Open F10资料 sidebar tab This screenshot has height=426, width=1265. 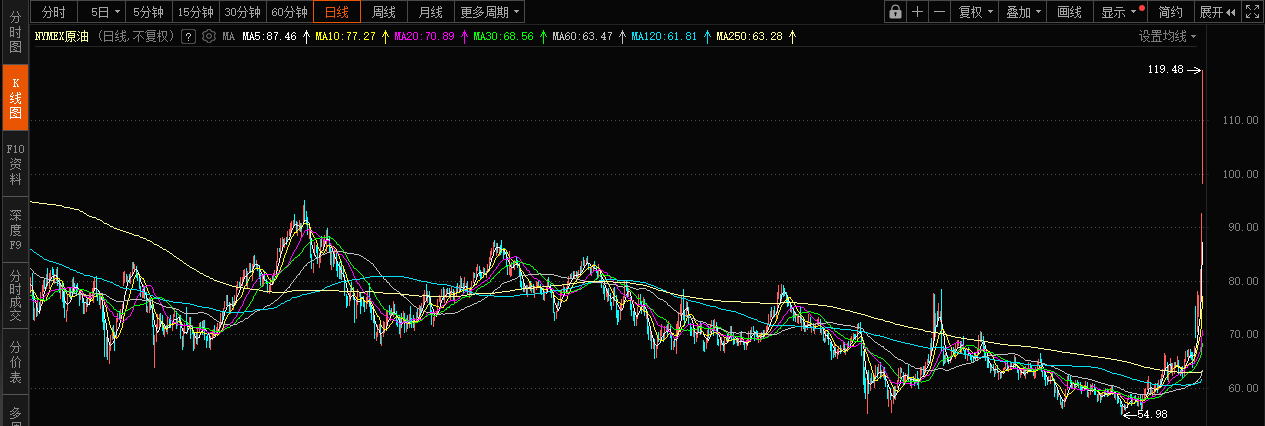coord(15,164)
